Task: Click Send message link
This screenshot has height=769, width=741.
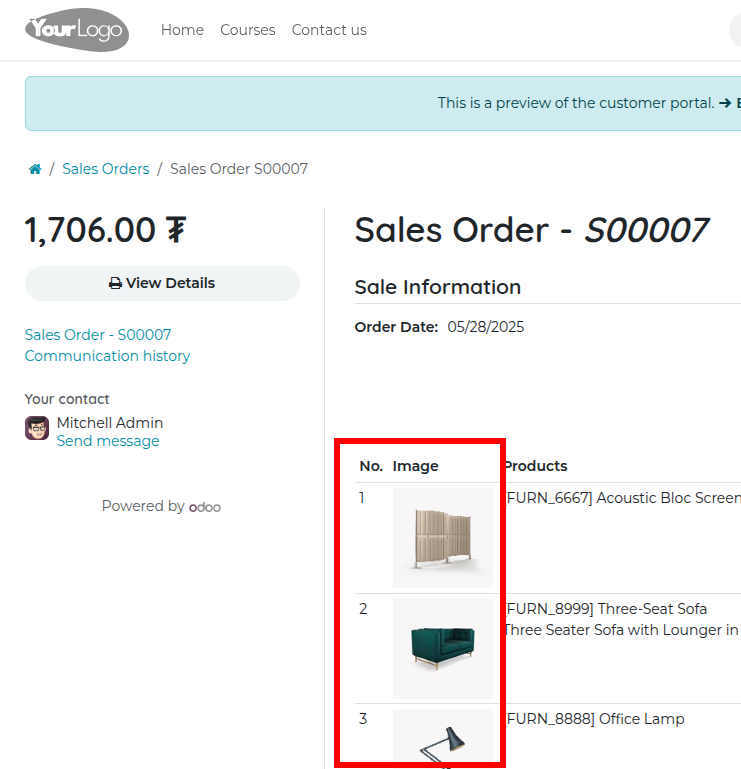Action: point(108,441)
